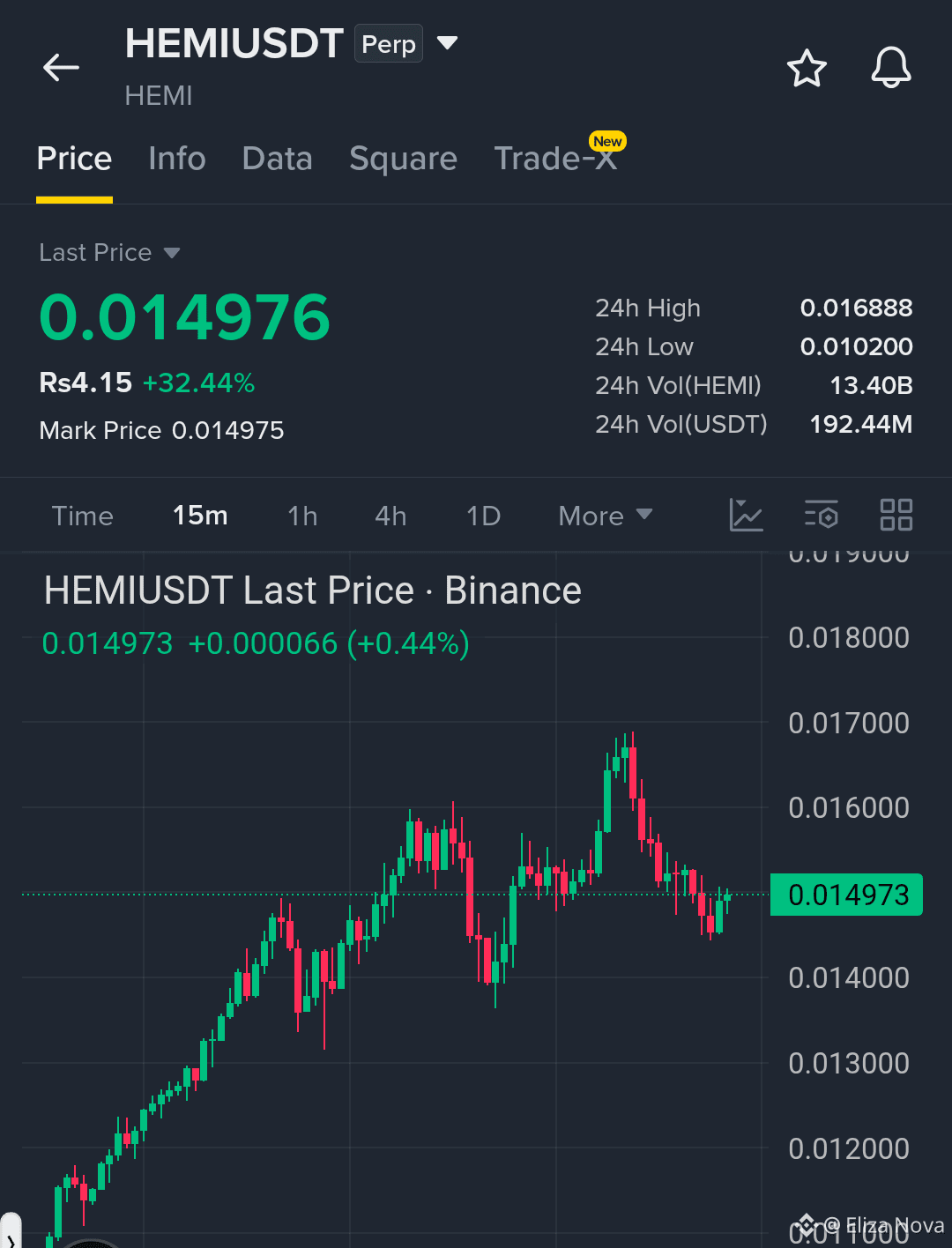Open the Data tab
This screenshot has height=1248, width=952.
pos(277,159)
